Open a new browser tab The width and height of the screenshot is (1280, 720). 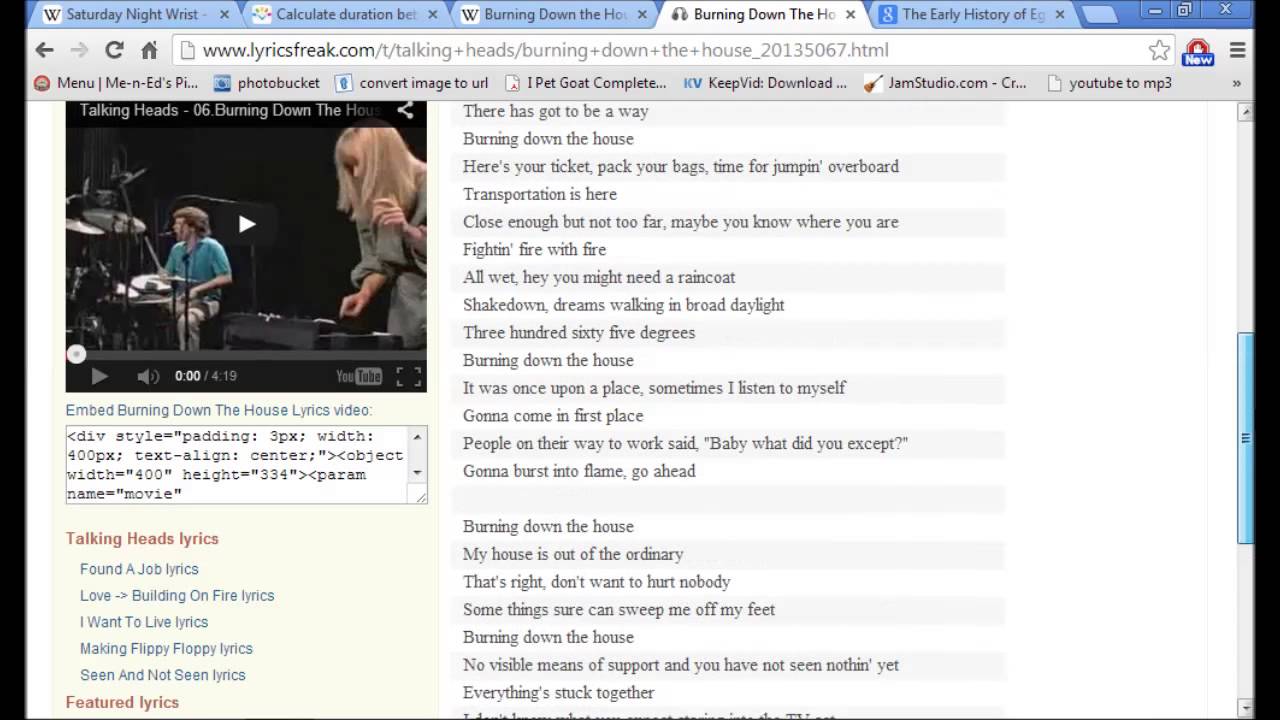1101,15
